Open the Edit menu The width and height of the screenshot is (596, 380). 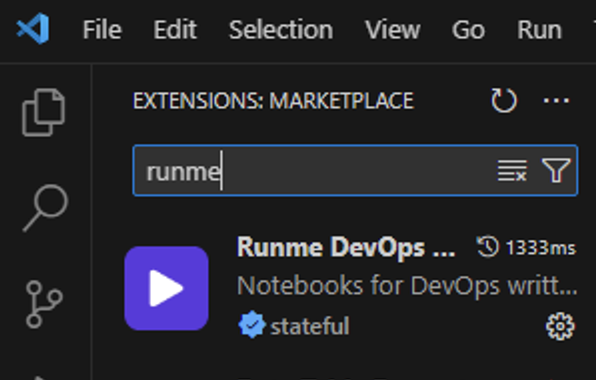coord(175,30)
